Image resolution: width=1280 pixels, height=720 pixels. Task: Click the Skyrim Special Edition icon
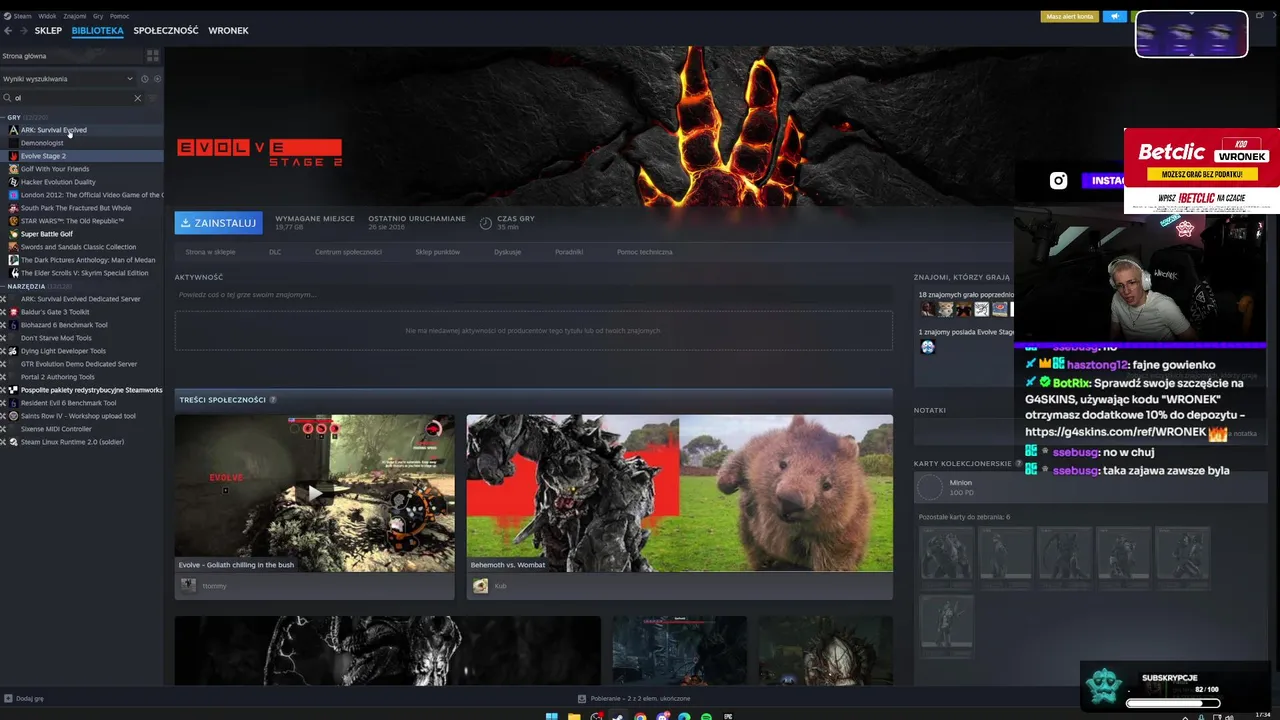pos(13,273)
